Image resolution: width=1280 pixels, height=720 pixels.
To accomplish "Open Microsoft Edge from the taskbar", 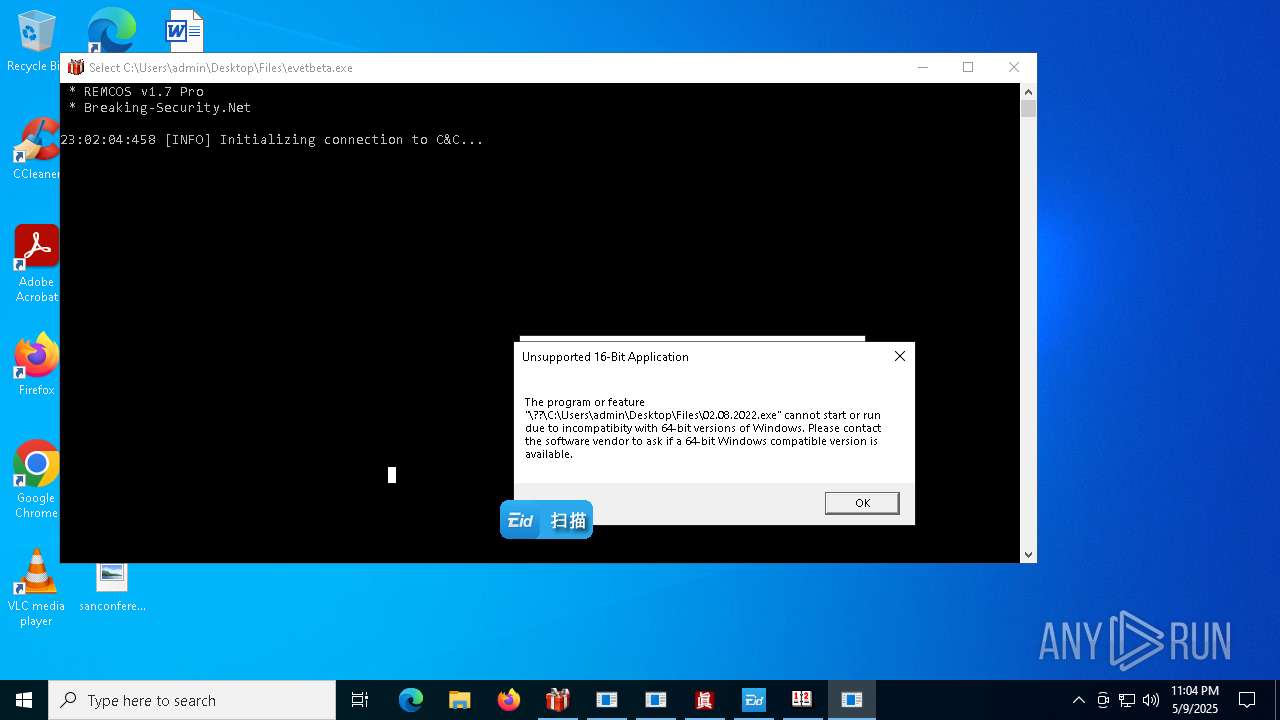I will tap(411, 700).
